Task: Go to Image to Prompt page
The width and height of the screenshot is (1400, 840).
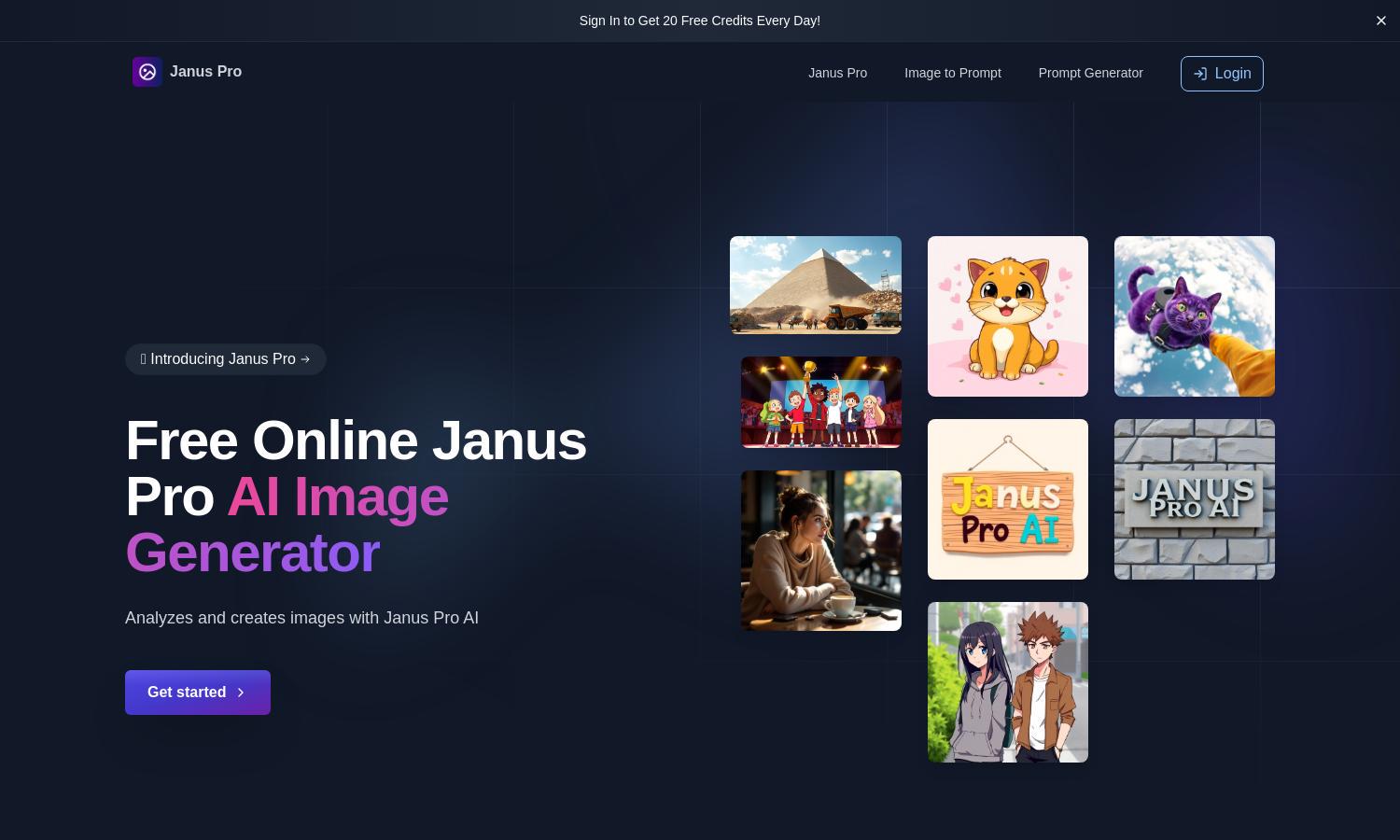Action: tap(953, 73)
